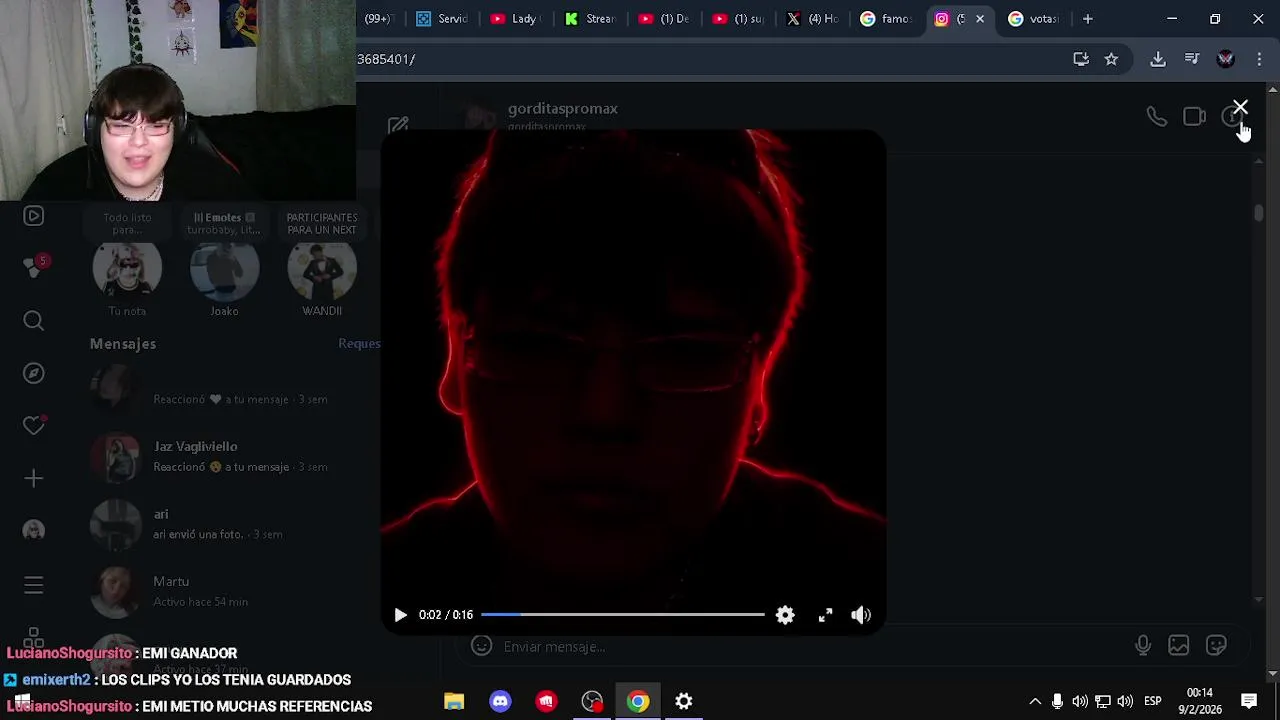Open emoji picker in message box
This screenshot has height=720, width=1280.
click(x=481, y=646)
